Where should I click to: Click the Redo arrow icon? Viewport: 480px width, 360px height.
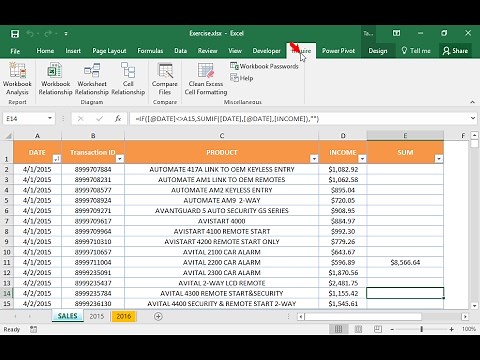(48, 33)
